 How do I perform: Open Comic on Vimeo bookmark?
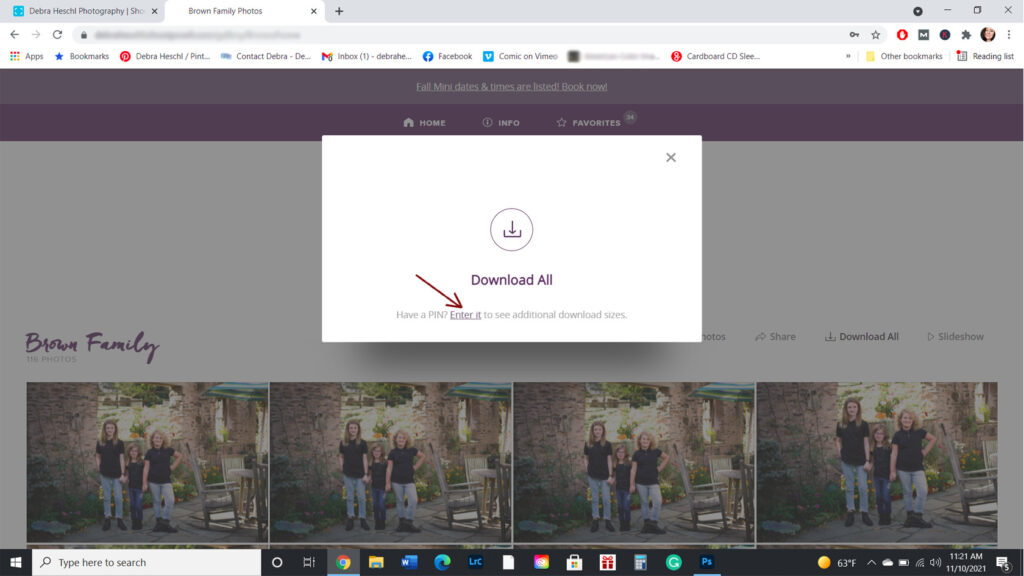coord(520,56)
